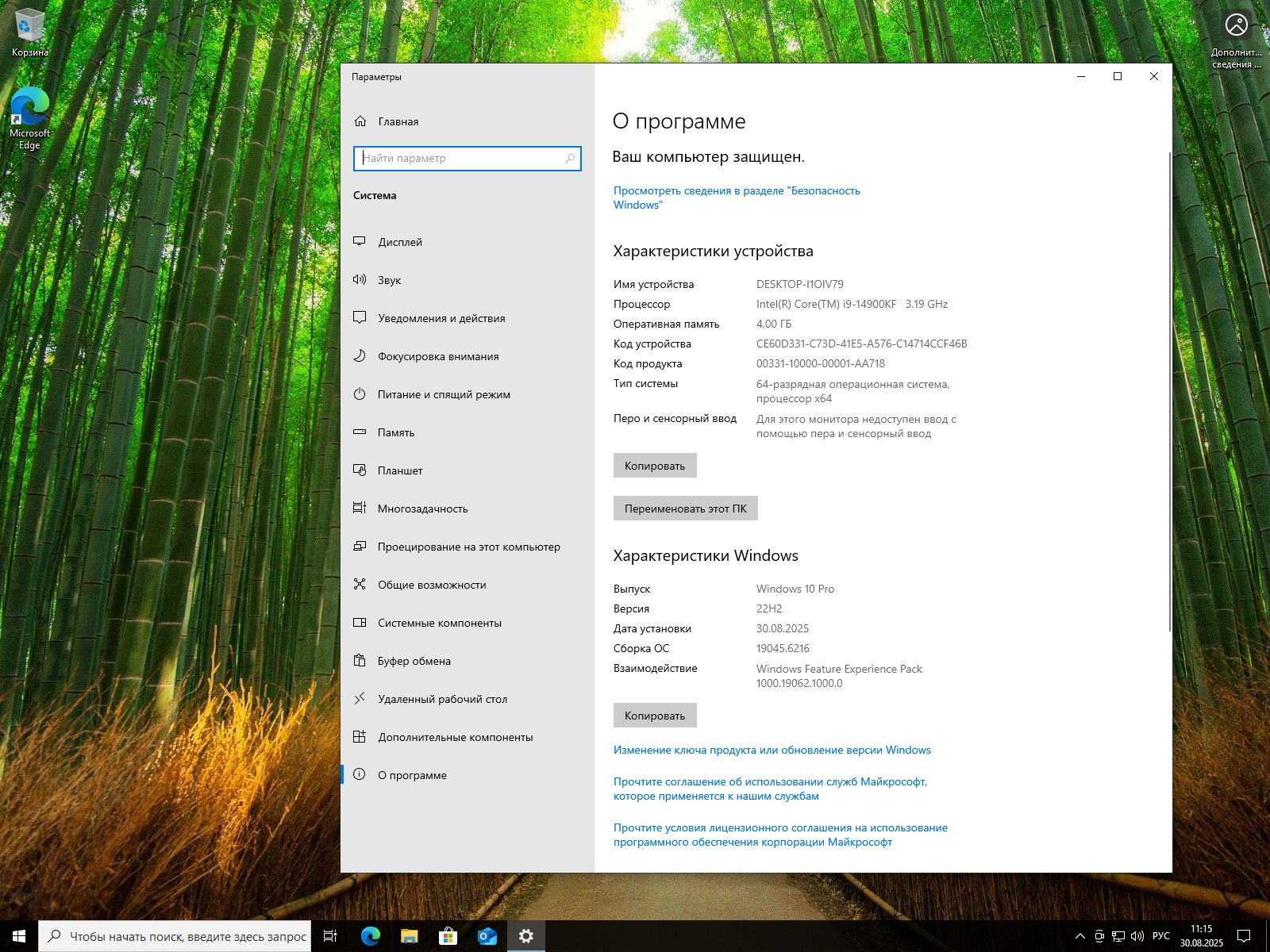Image resolution: width=1270 pixels, height=952 pixels.
Task: Select device name DESKTOP-I1OIV79
Action: tap(799, 284)
